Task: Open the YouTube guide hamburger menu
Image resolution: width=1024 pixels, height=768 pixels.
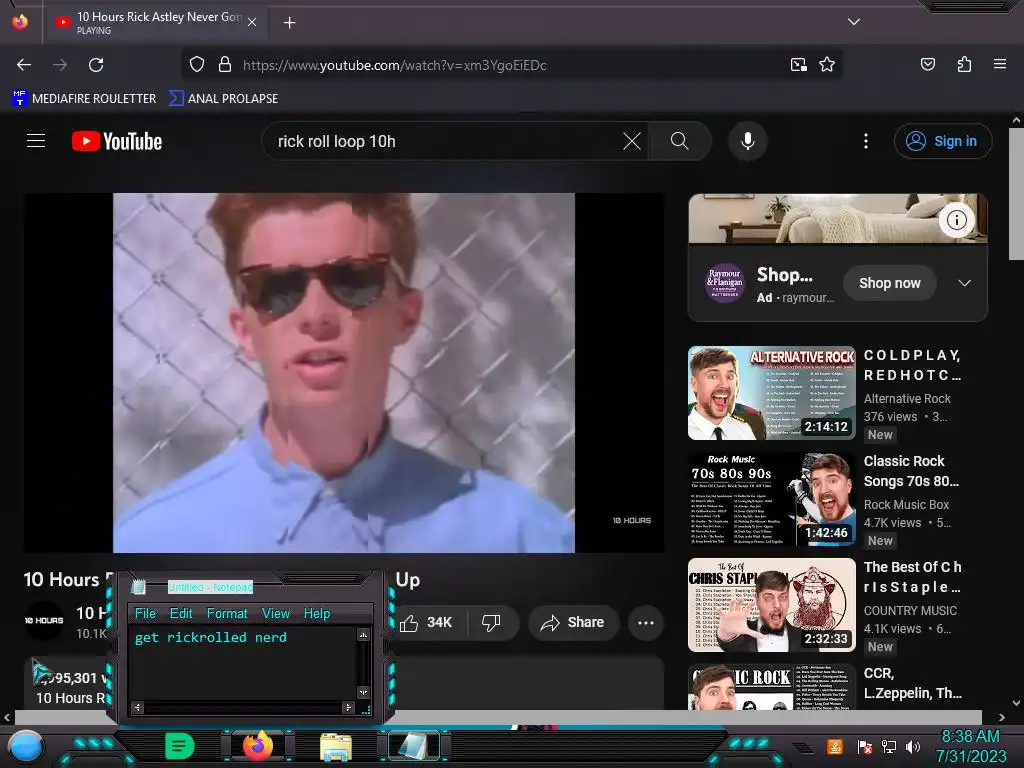Action: tap(36, 141)
